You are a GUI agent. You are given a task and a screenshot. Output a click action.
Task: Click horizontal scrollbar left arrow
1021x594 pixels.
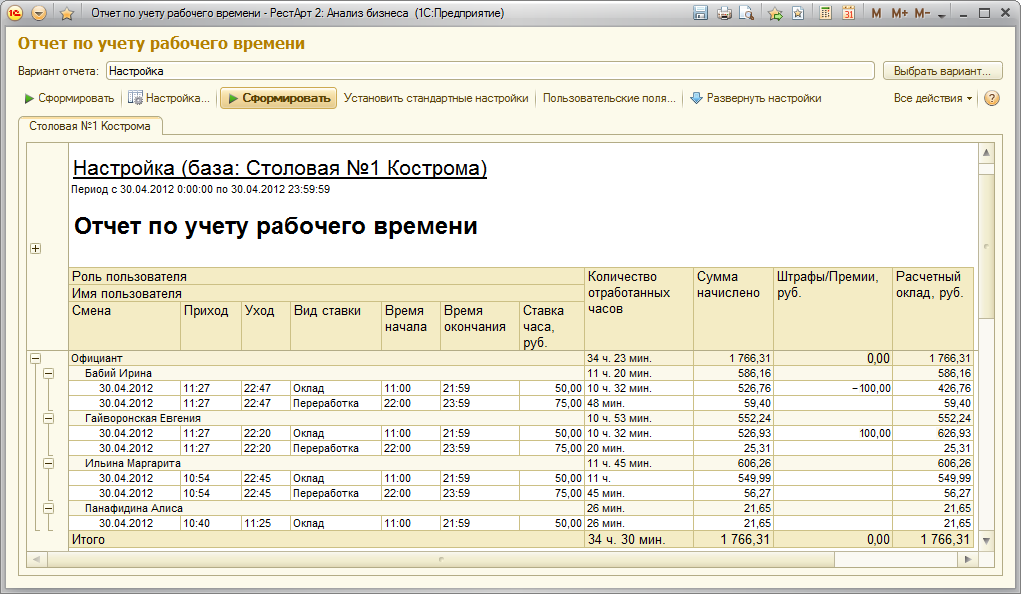point(36,559)
